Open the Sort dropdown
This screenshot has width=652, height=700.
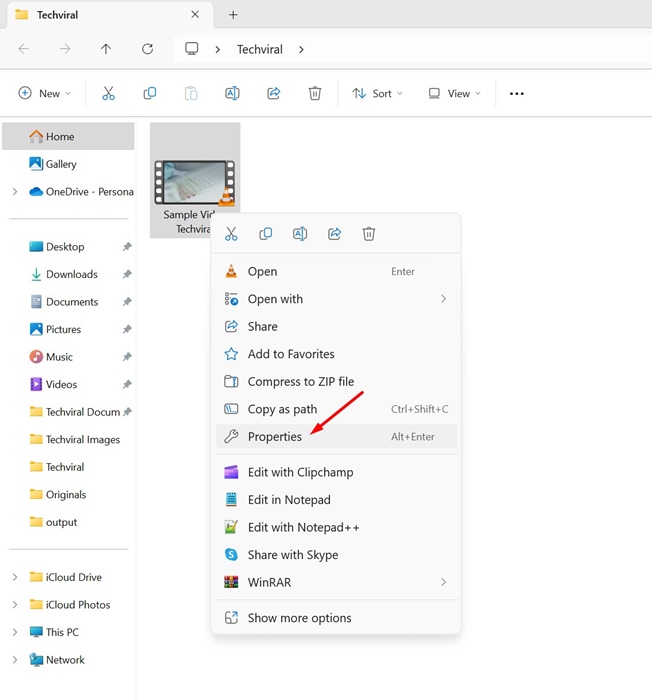tap(377, 93)
